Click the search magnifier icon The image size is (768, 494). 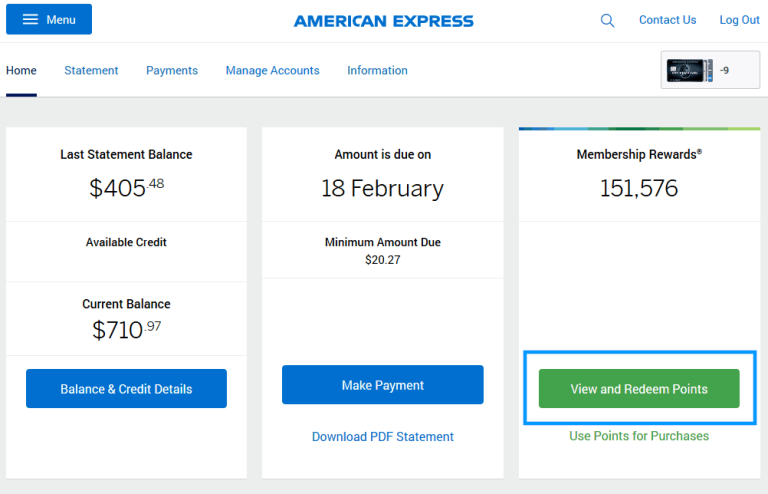[x=607, y=20]
